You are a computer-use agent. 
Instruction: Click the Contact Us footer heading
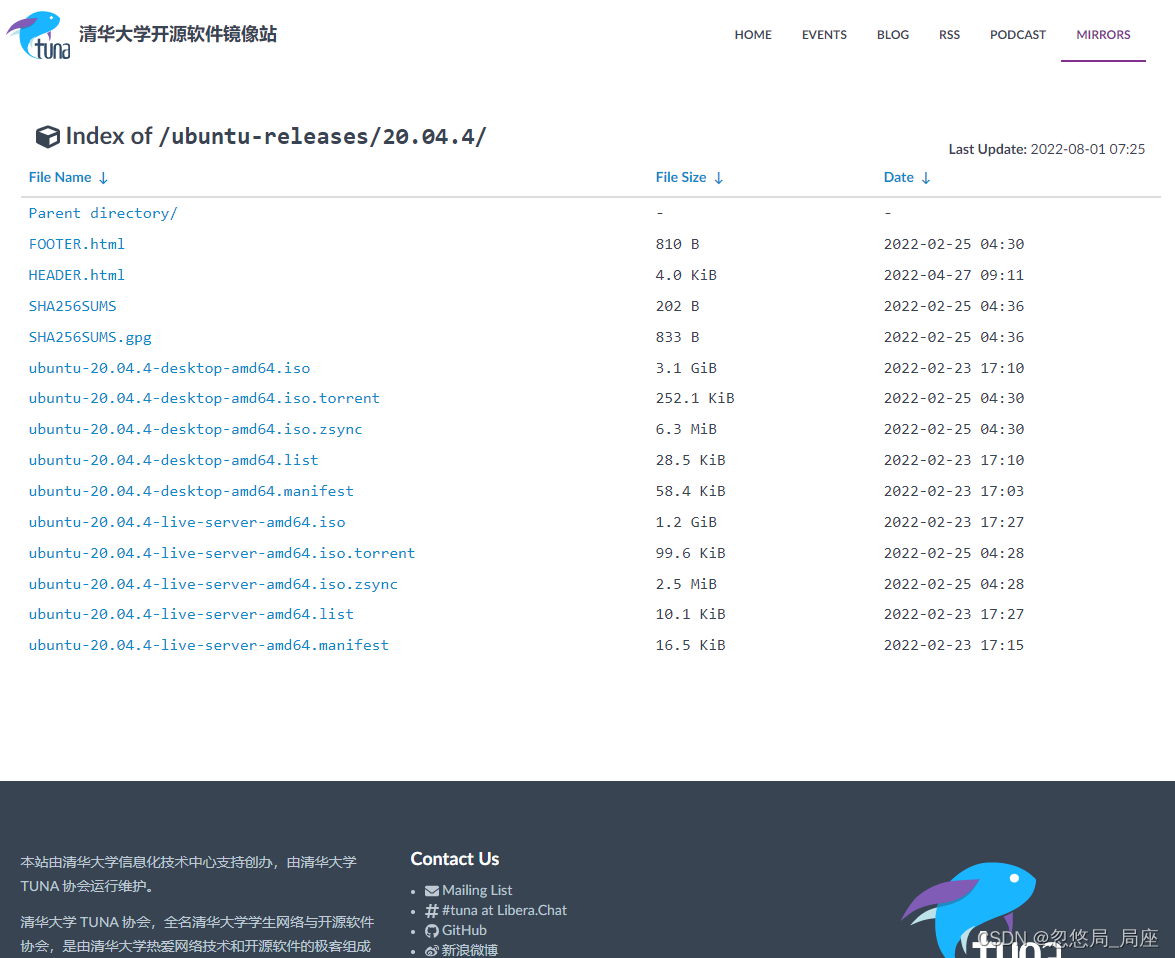[x=454, y=859]
